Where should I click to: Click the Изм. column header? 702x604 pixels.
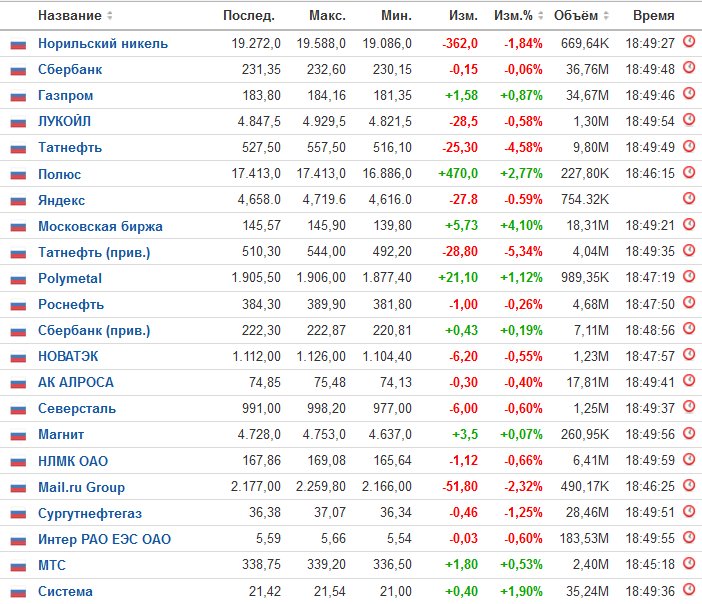(463, 16)
